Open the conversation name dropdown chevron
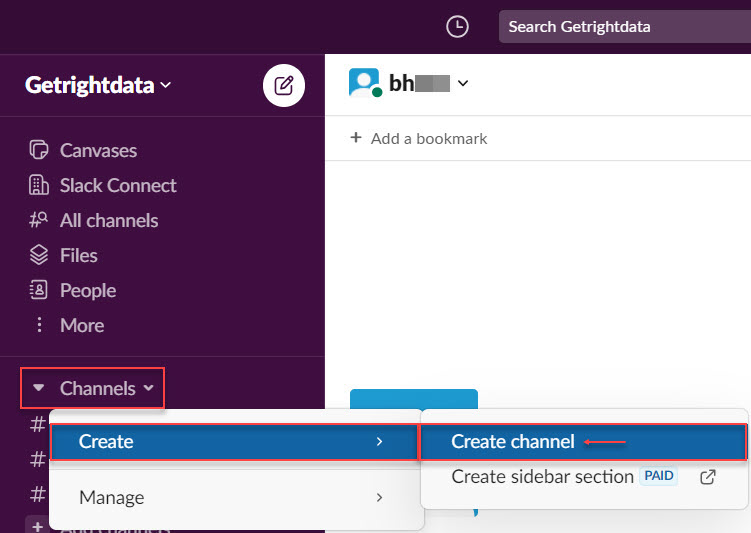751x533 pixels. (463, 83)
